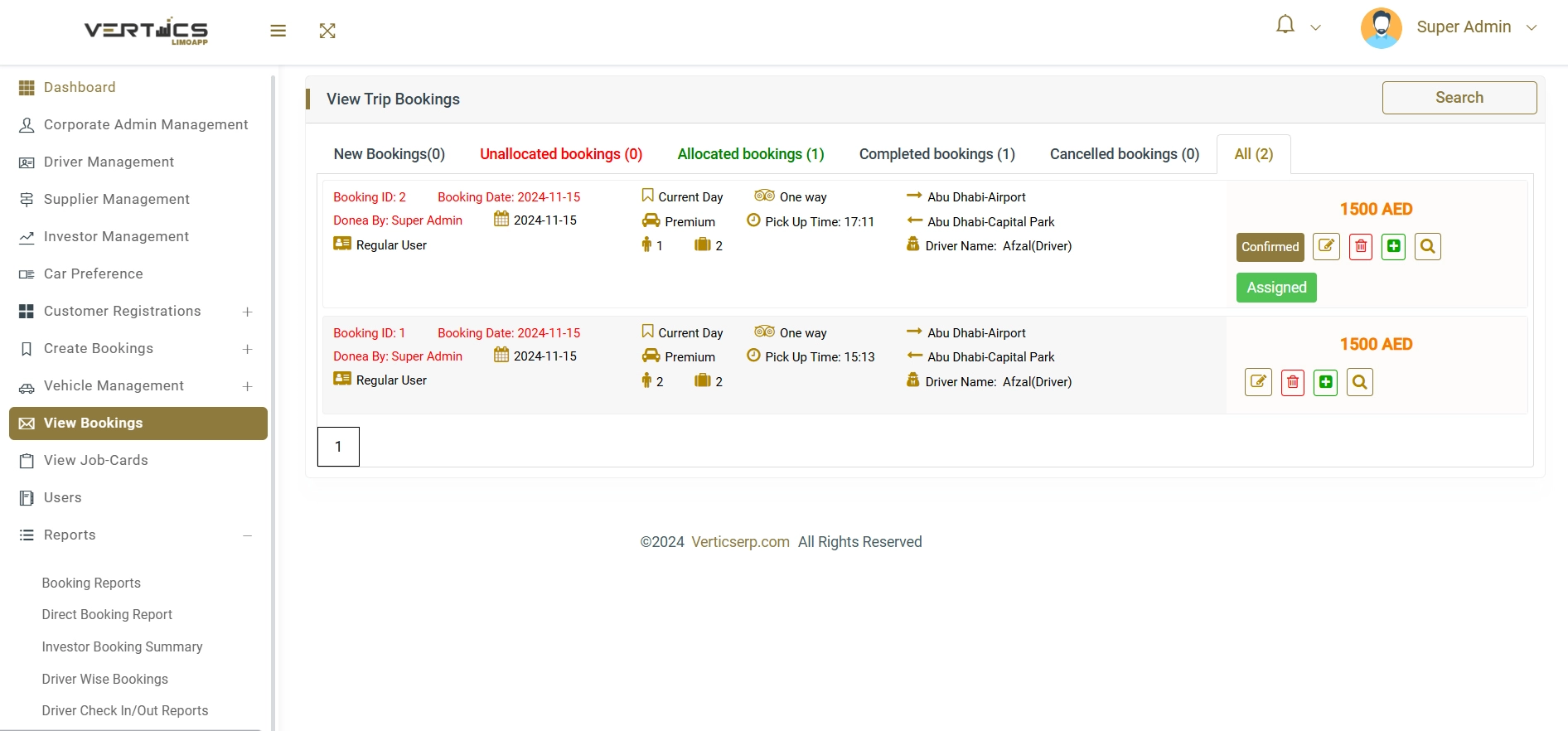
Task: Expand Customer Registrations submenu
Action: coord(247,312)
